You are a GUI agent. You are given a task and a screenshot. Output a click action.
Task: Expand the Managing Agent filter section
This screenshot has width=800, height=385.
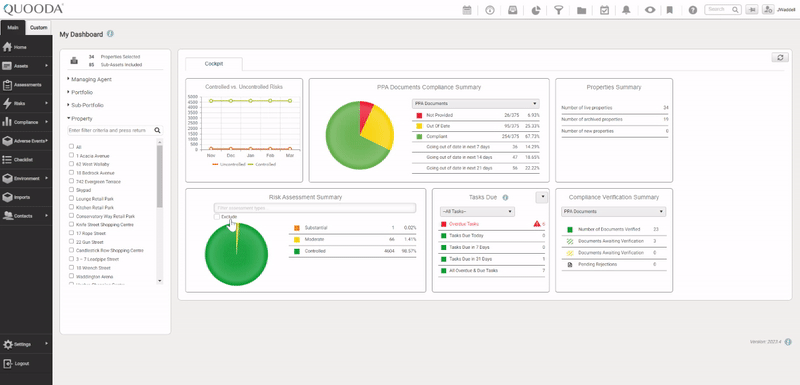(x=89, y=79)
